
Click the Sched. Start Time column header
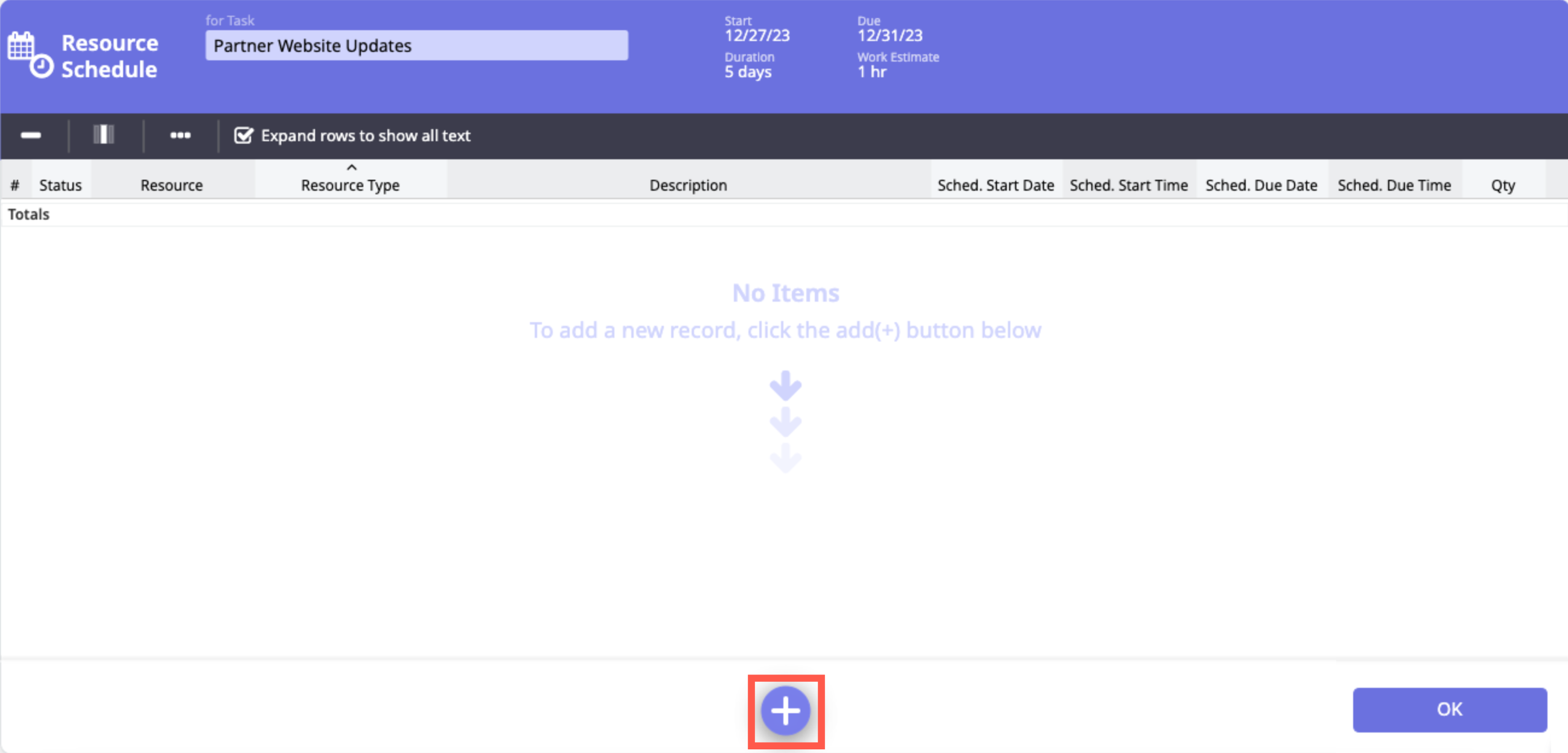click(1129, 185)
